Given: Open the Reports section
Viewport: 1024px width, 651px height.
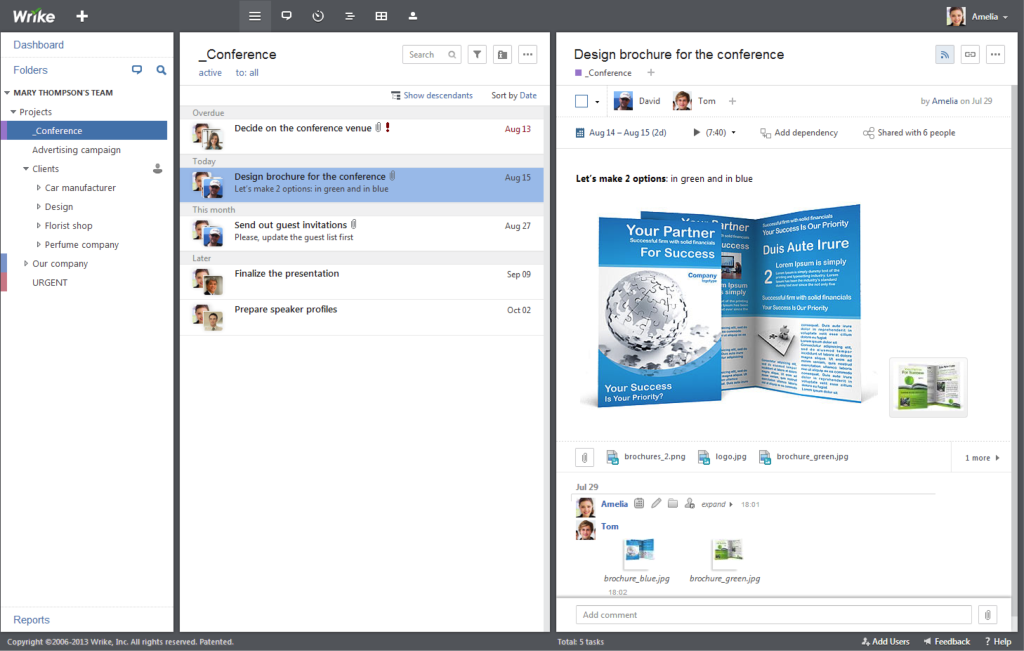Looking at the screenshot, I should pyautogui.click(x=31, y=620).
